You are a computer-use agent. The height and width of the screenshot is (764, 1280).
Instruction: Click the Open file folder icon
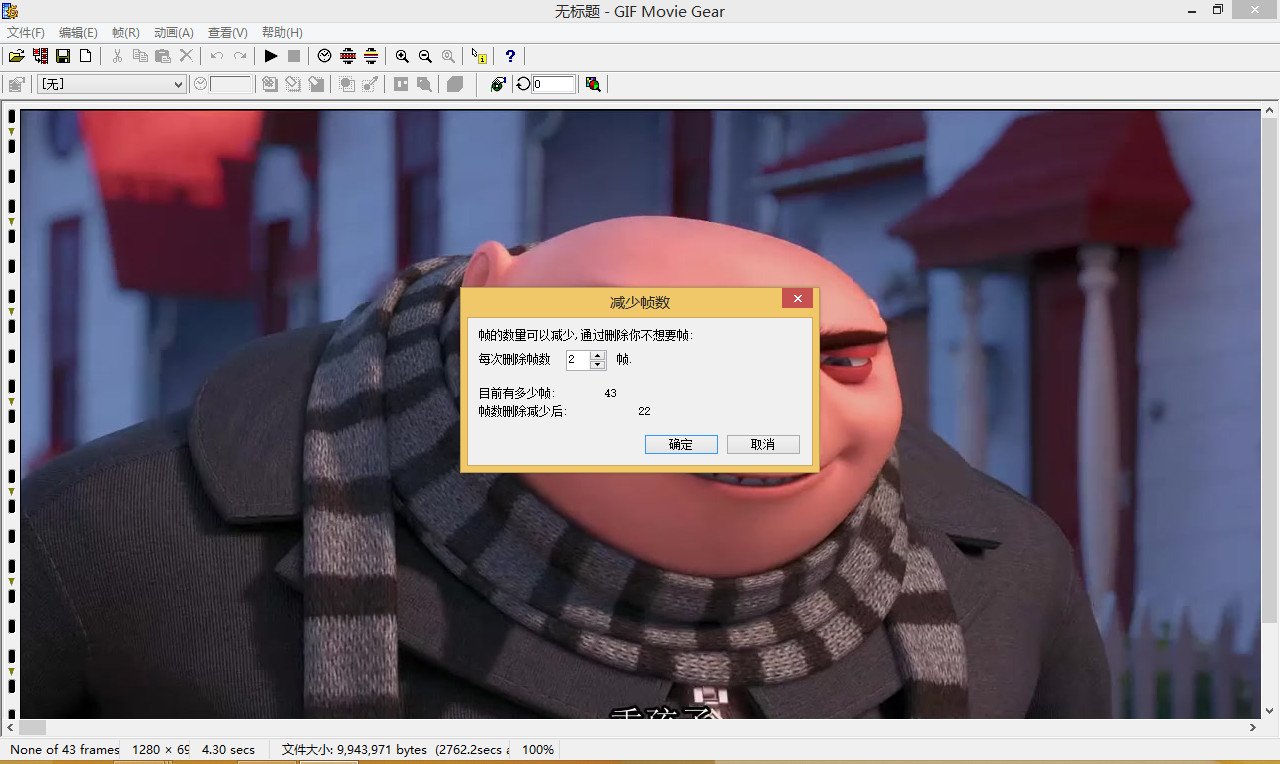tap(16, 56)
